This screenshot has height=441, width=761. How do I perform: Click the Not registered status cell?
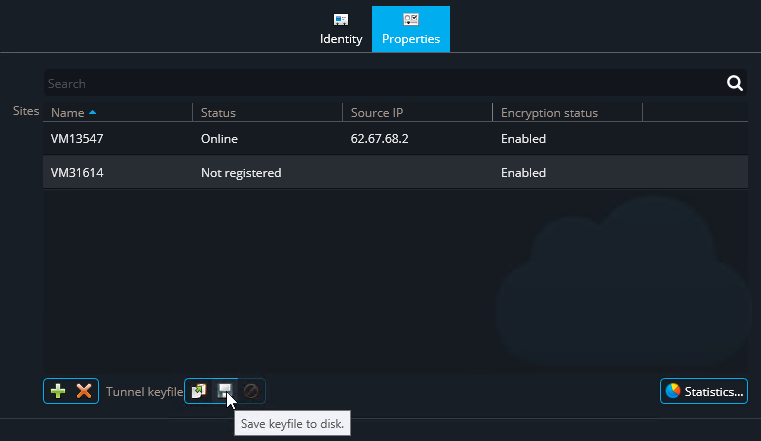point(241,173)
